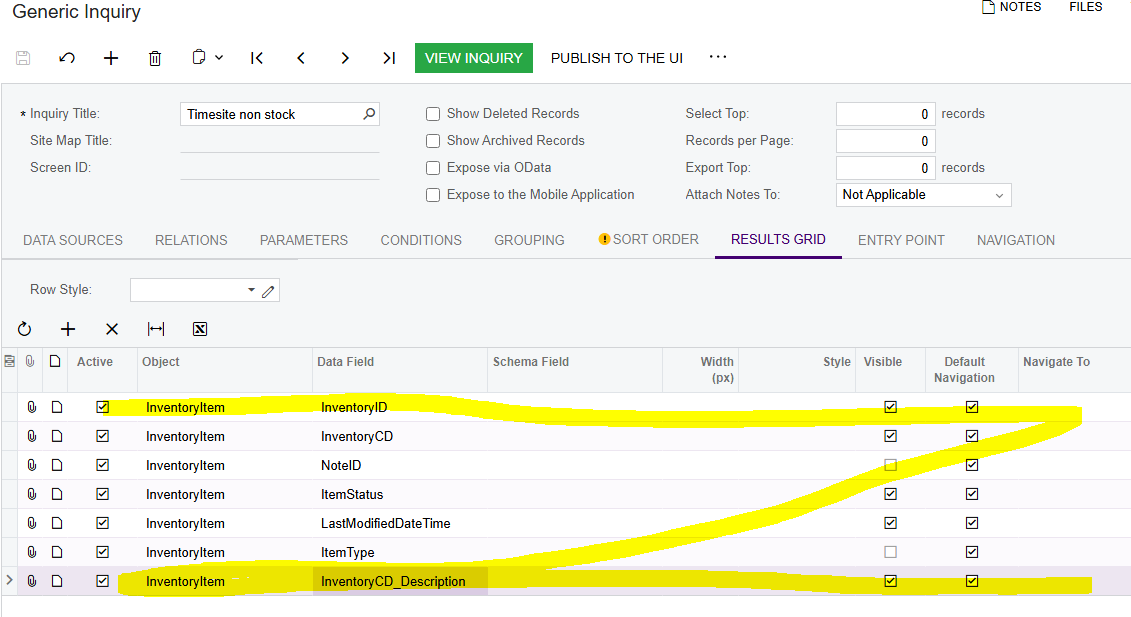
Task: Select the LastModifiedDateTime data field cell
Action: [400, 523]
